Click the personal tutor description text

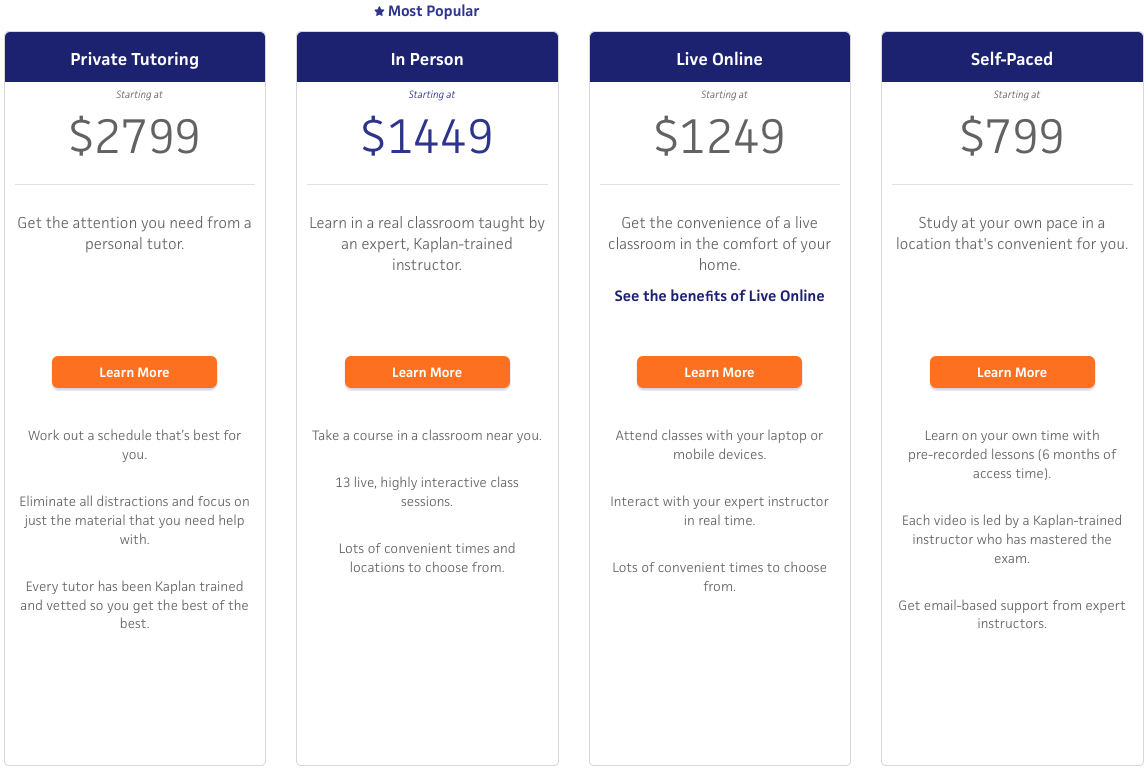134,233
